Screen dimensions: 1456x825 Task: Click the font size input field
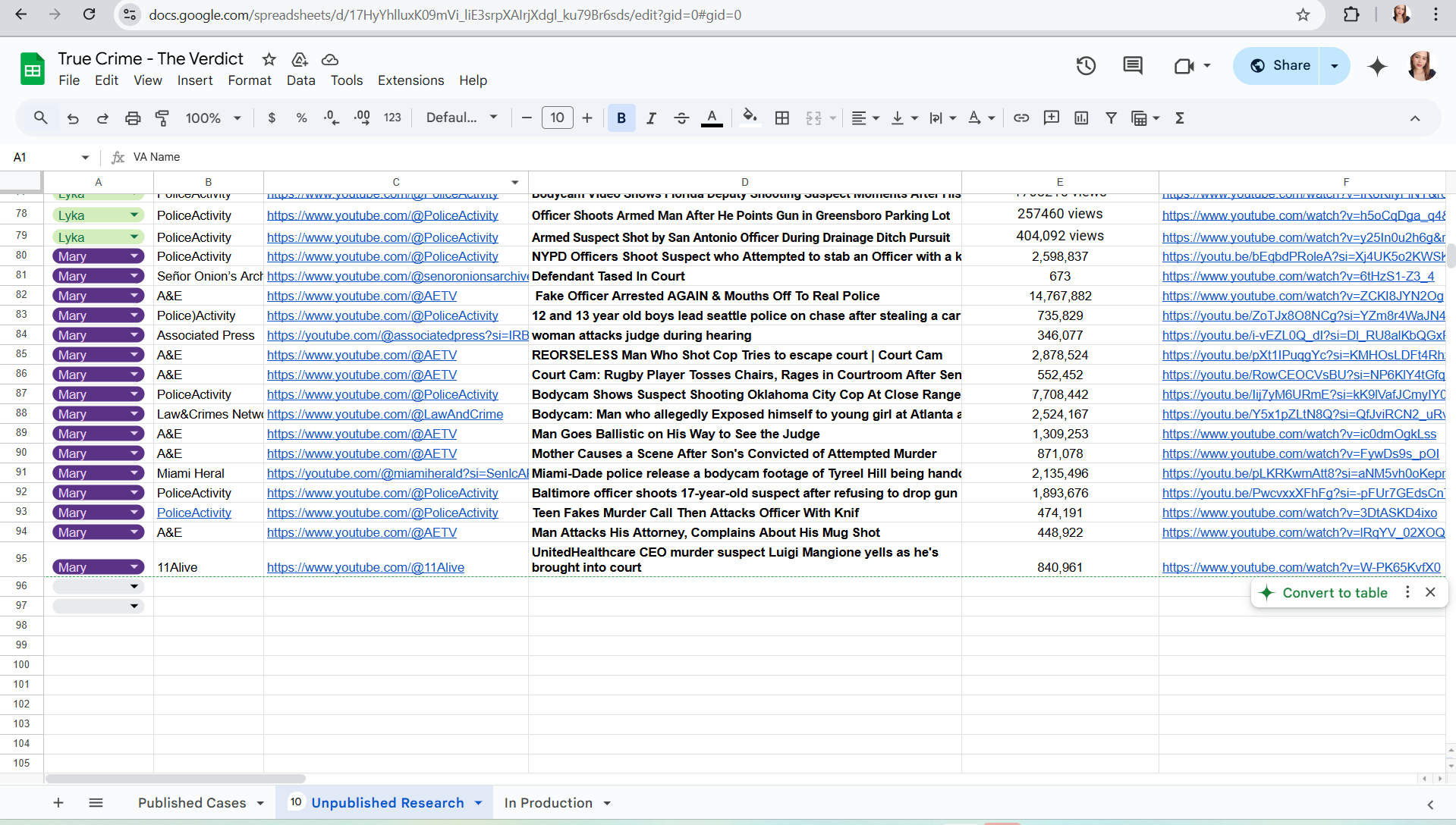point(557,118)
